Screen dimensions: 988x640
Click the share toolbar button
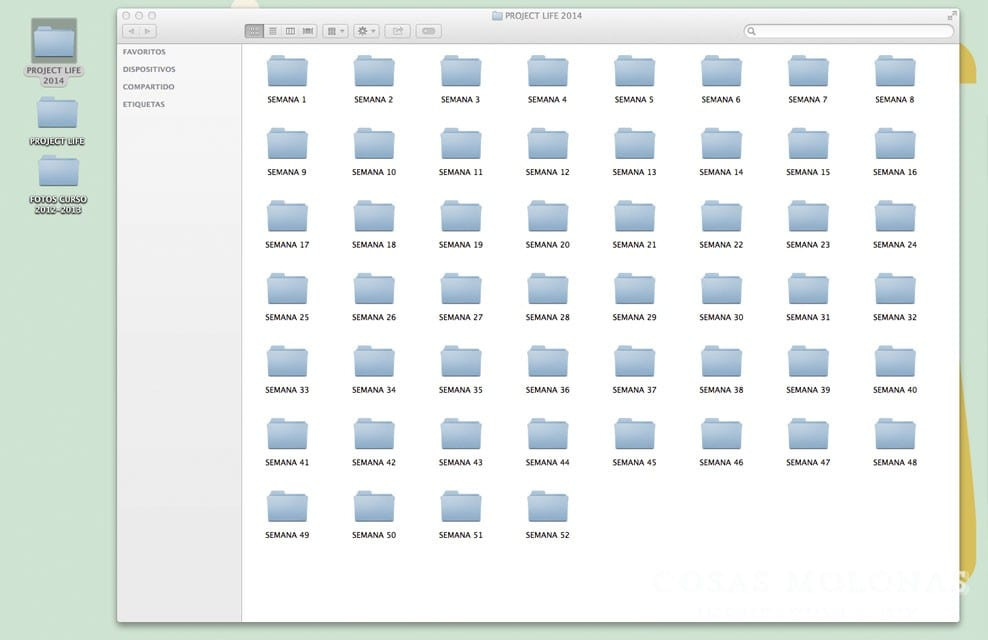(x=398, y=31)
